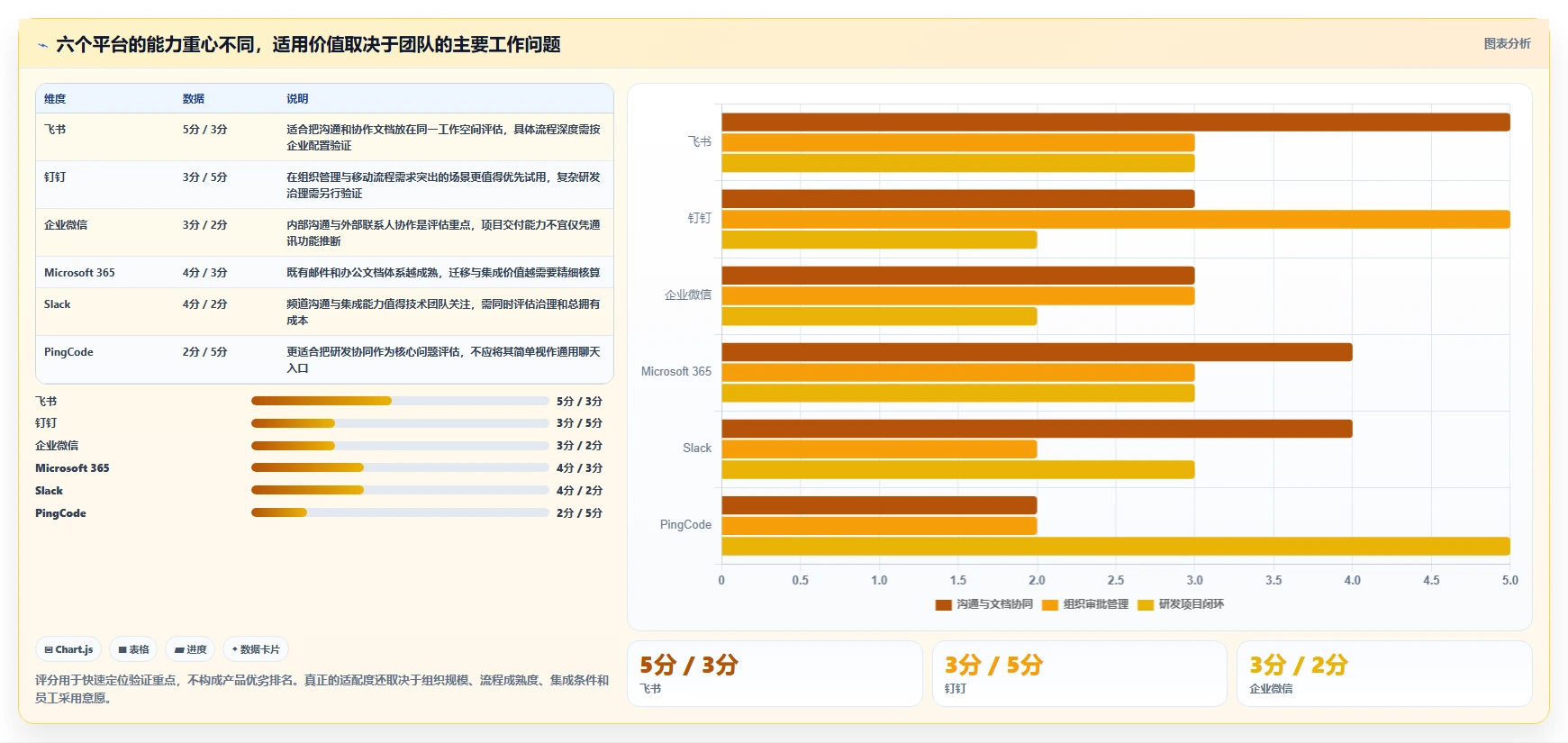Screen dimensions: 1568x743
Task: Click the Microsoft 365 progress bar
Action: click(x=400, y=467)
